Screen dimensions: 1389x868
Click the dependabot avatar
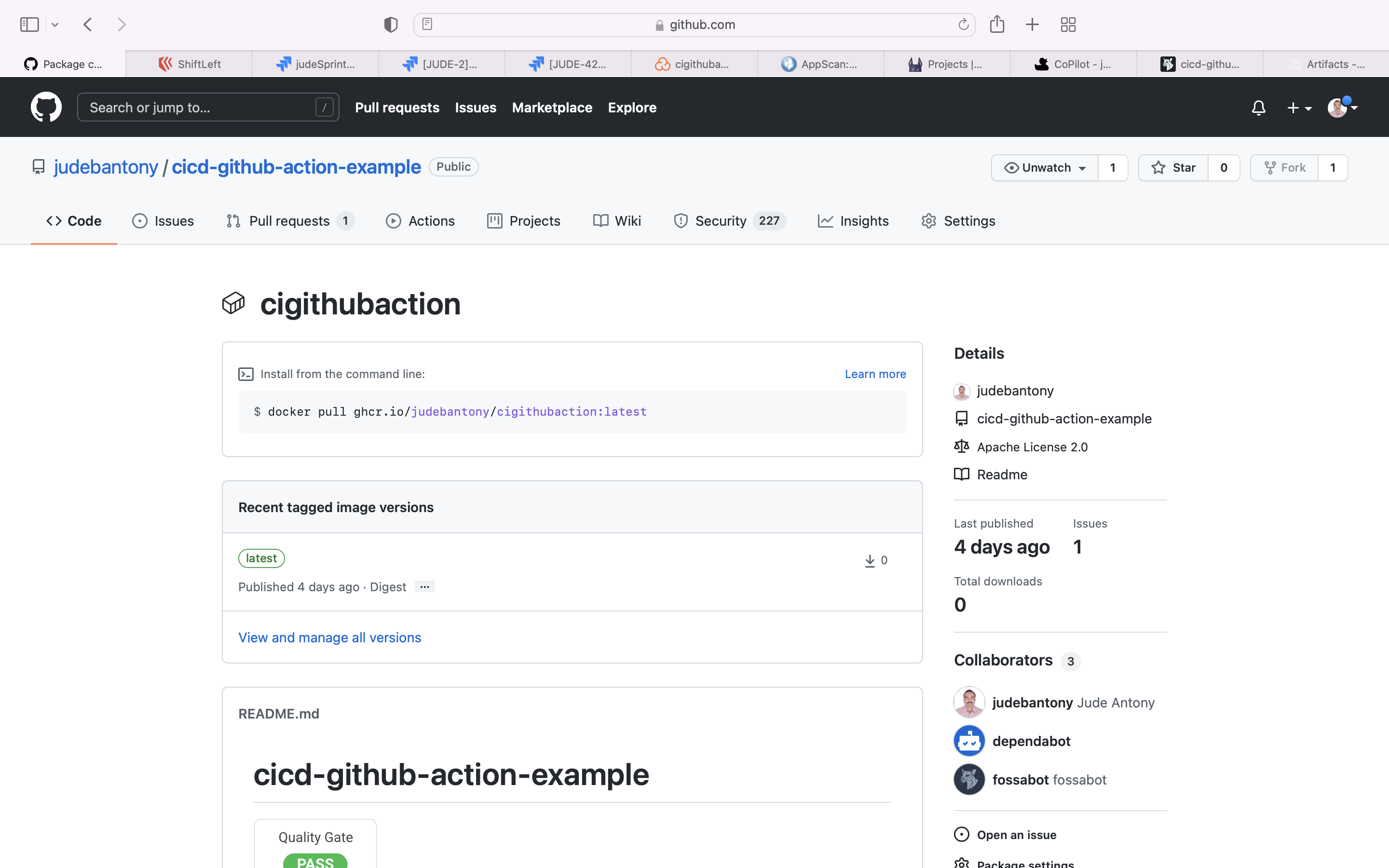pos(969,741)
